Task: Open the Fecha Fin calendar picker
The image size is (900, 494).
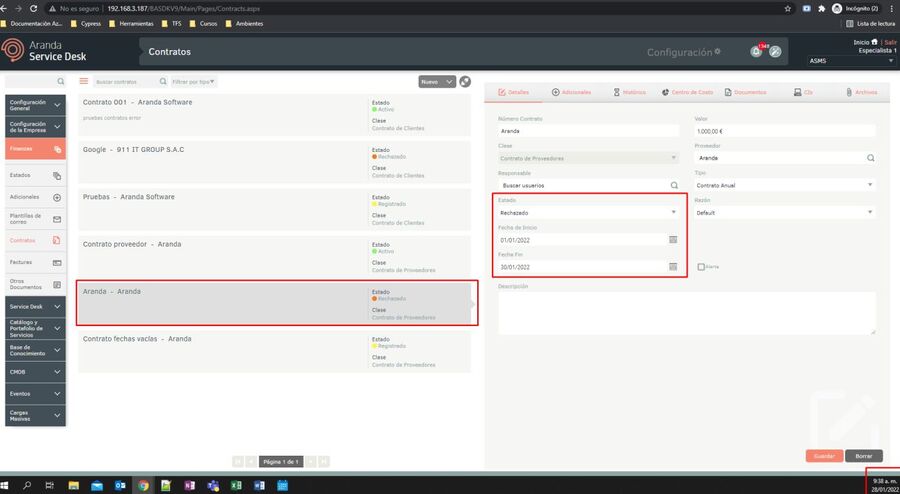Action: click(673, 267)
